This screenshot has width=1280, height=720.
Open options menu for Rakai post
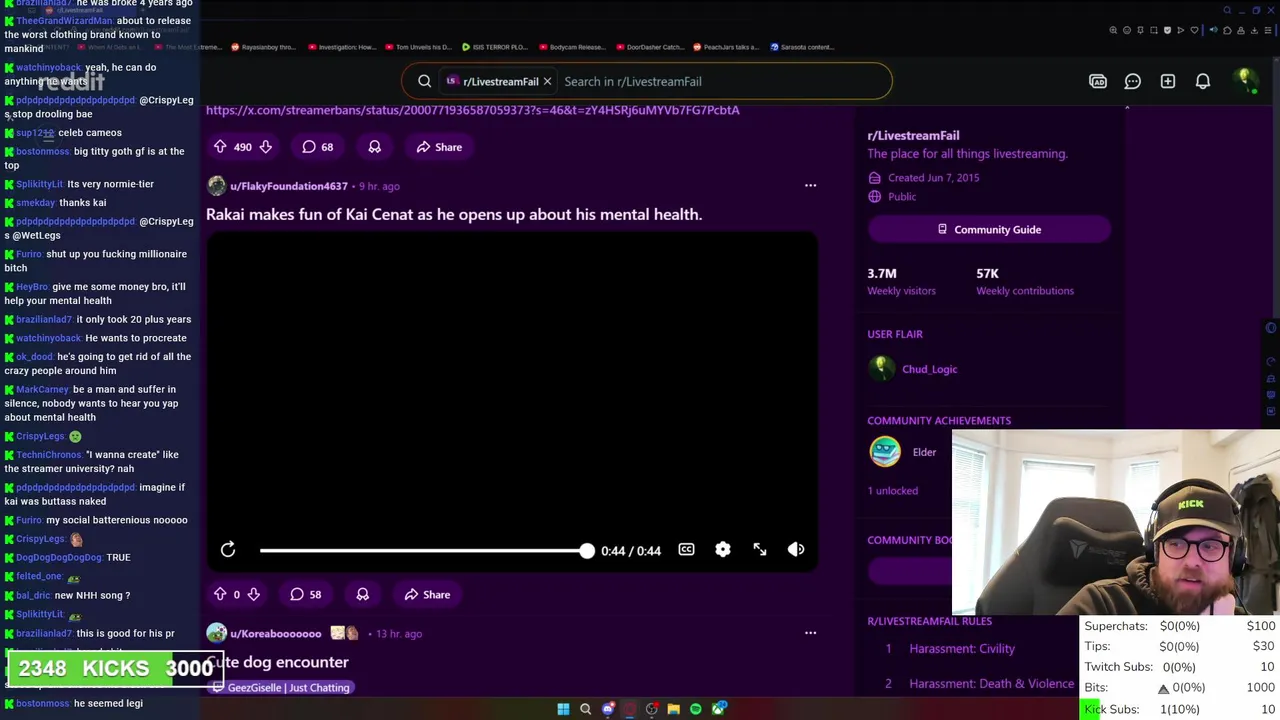point(810,185)
